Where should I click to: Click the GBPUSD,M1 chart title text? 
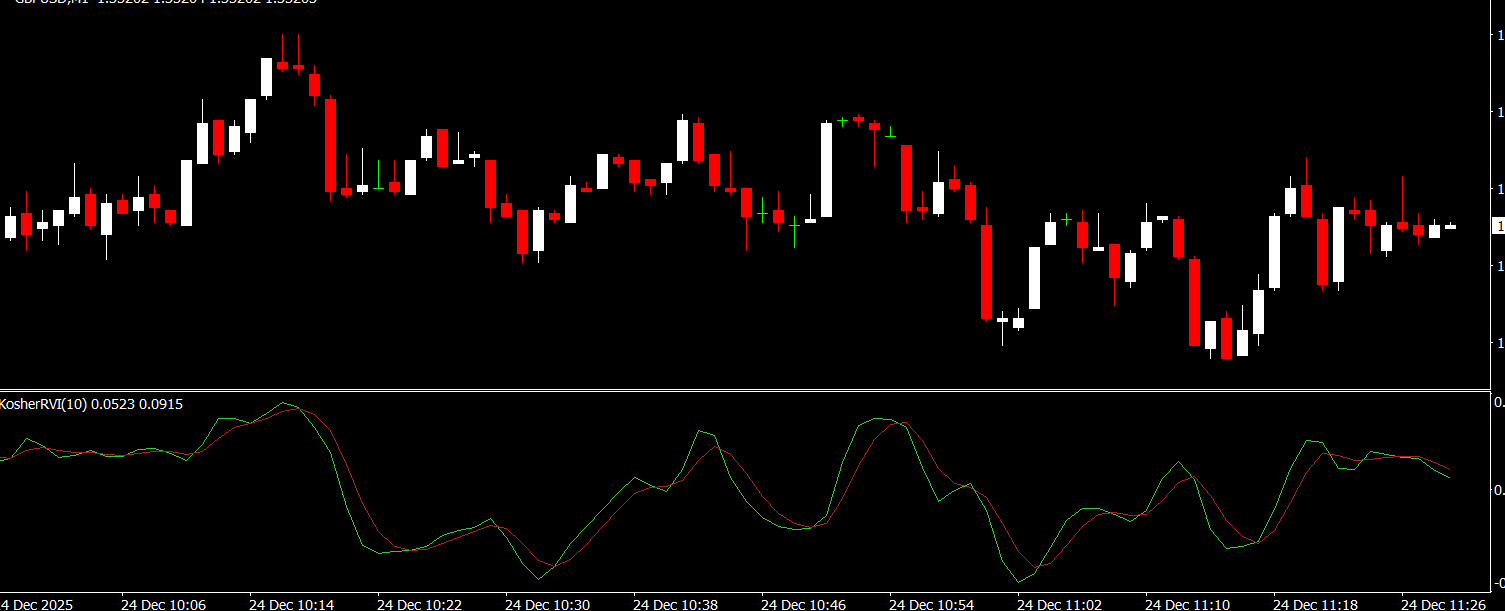[48, 3]
